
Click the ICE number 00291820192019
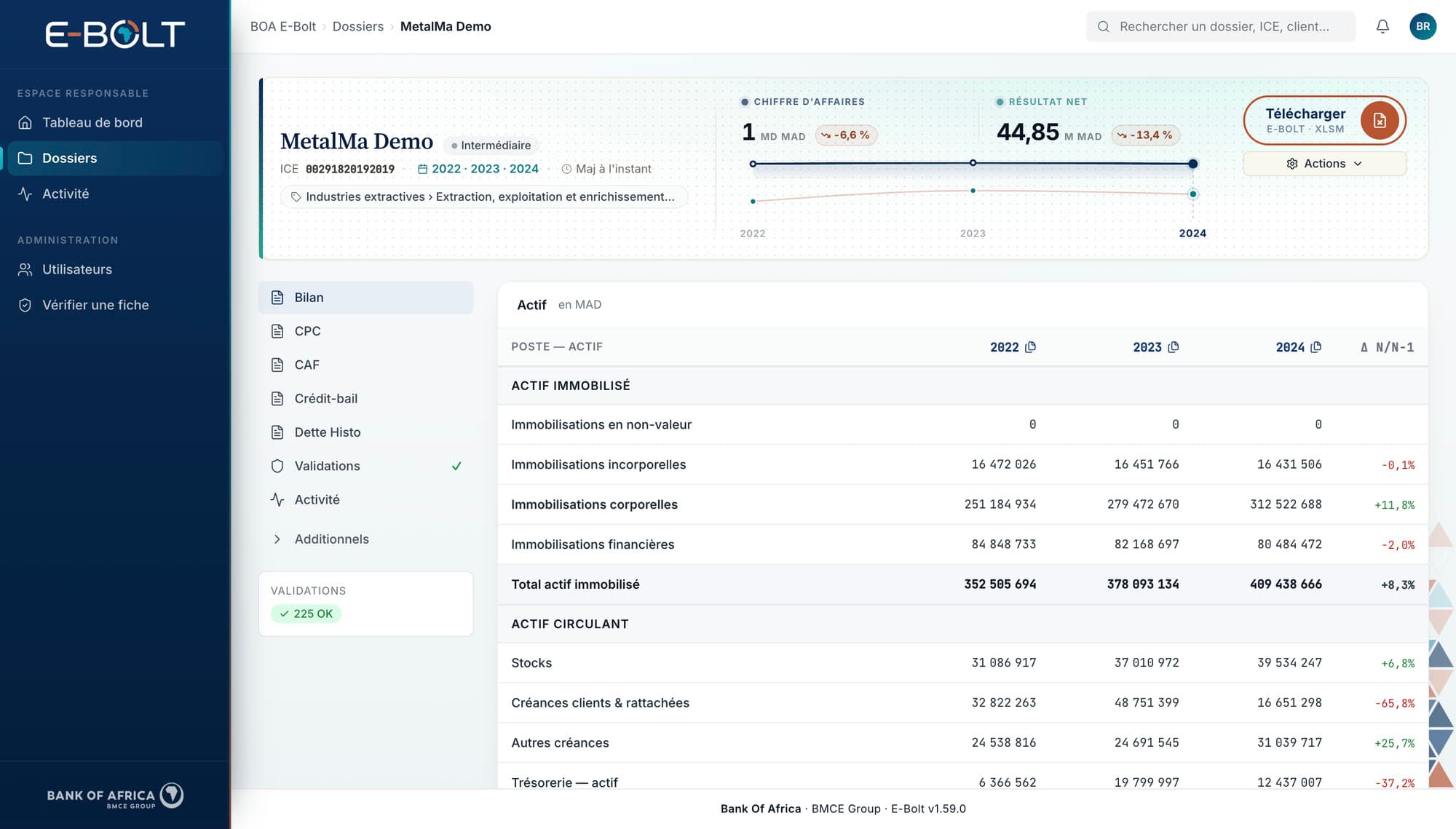point(350,169)
